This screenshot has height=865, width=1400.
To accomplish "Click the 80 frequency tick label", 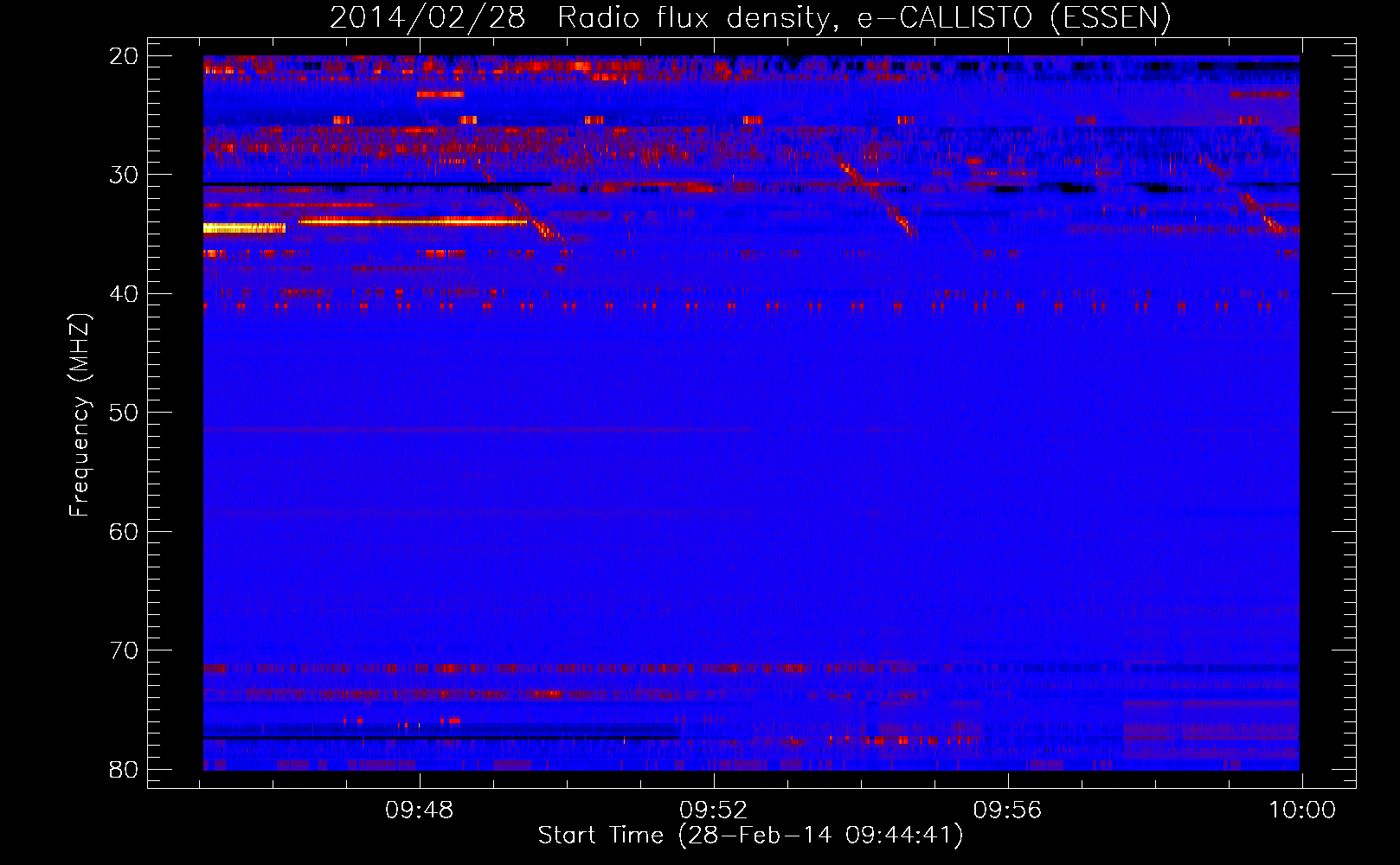I will (x=125, y=770).
